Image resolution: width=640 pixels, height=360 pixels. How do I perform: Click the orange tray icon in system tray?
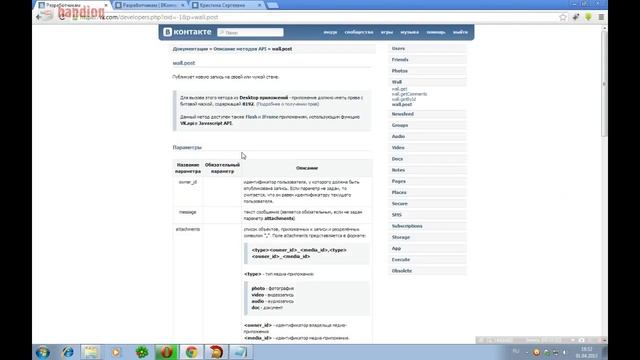(x=536, y=352)
